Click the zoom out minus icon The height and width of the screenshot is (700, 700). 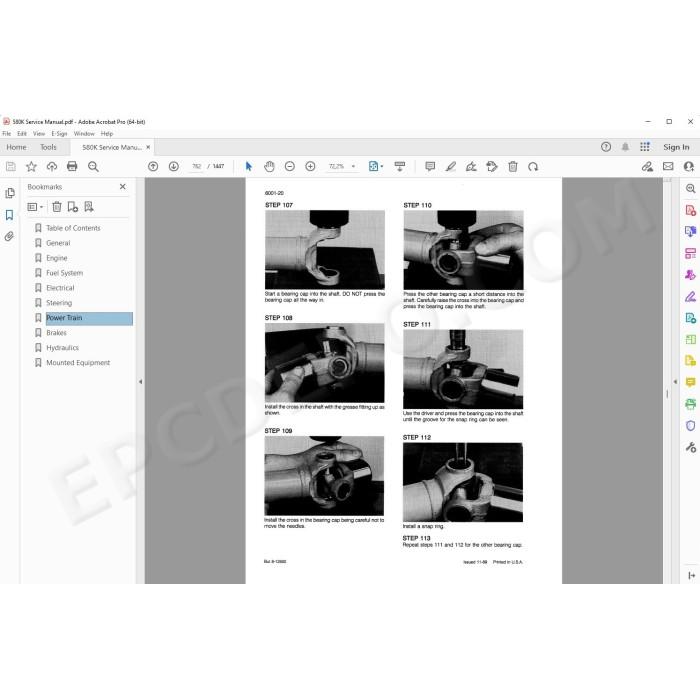click(x=290, y=167)
